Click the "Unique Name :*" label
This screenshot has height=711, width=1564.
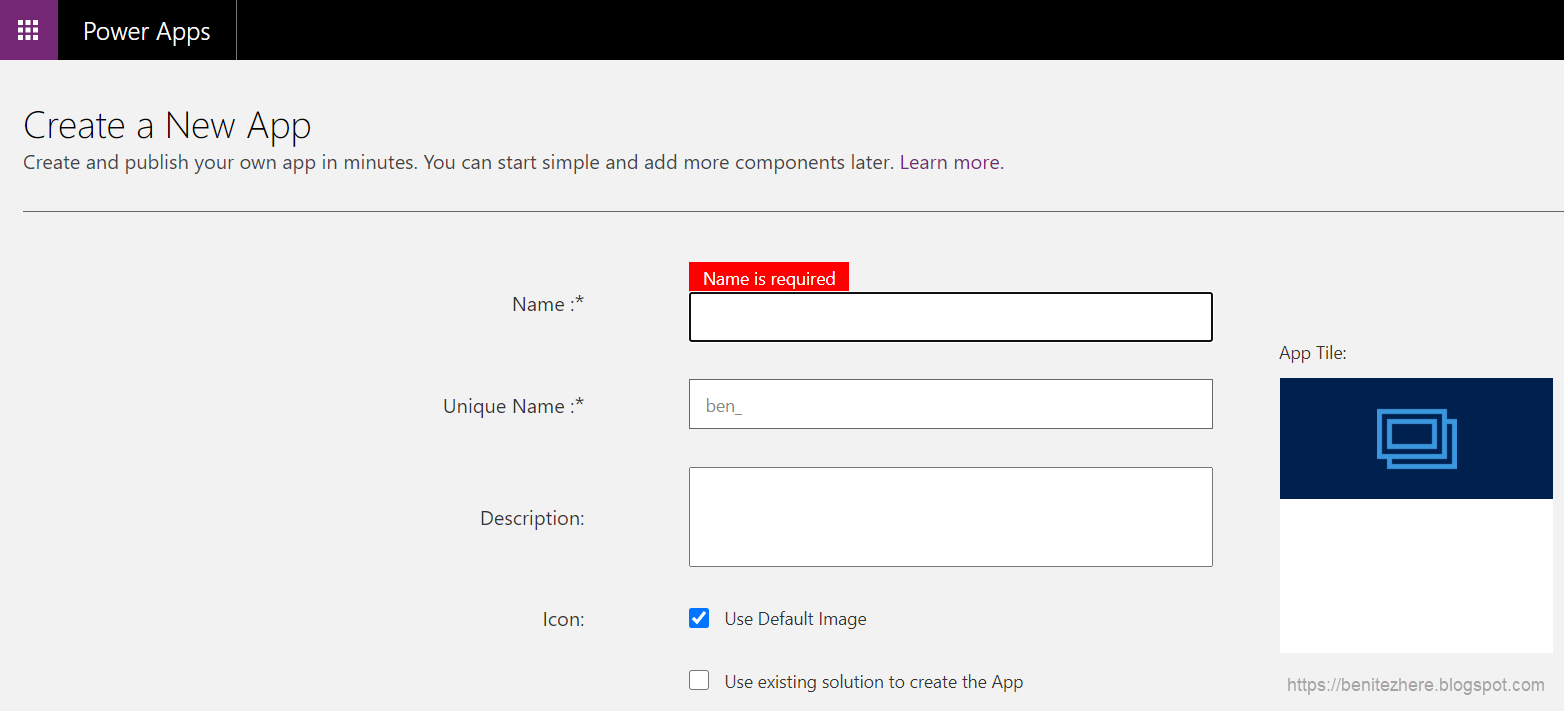pyautogui.click(x=513, y=405)
